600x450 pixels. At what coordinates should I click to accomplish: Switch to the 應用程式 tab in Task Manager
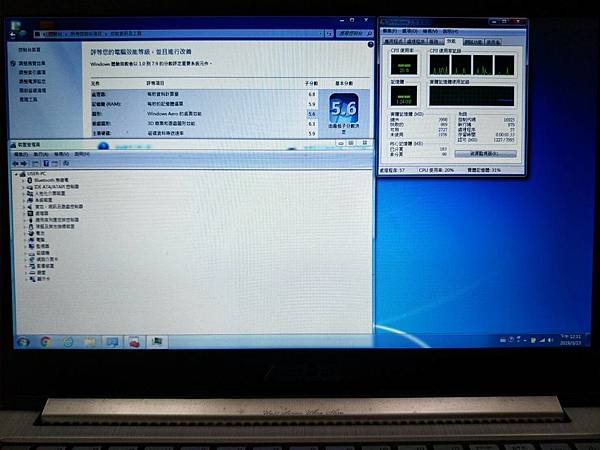click(x=394, y=42)
